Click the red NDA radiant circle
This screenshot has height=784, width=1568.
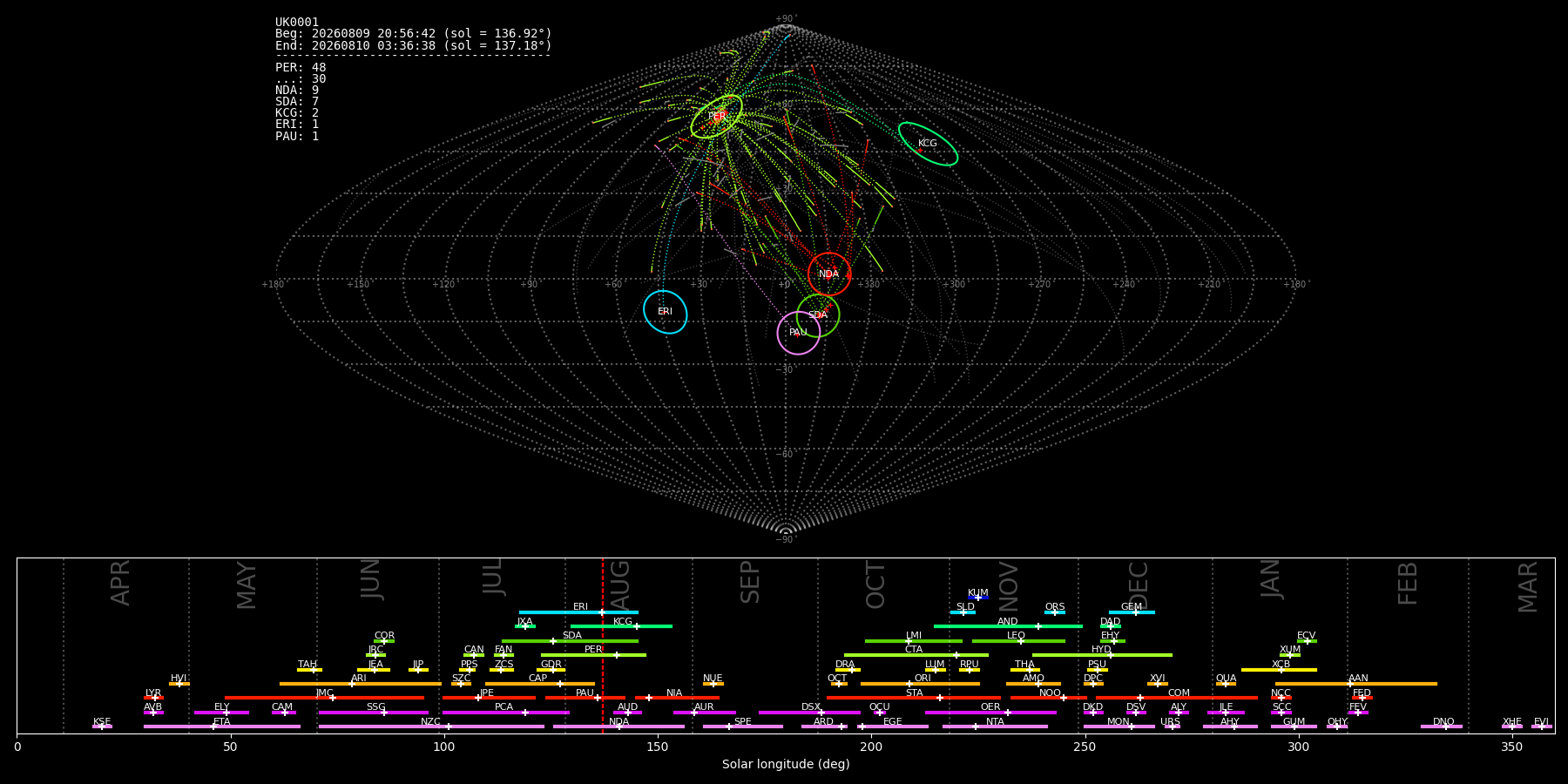[829, 274]
